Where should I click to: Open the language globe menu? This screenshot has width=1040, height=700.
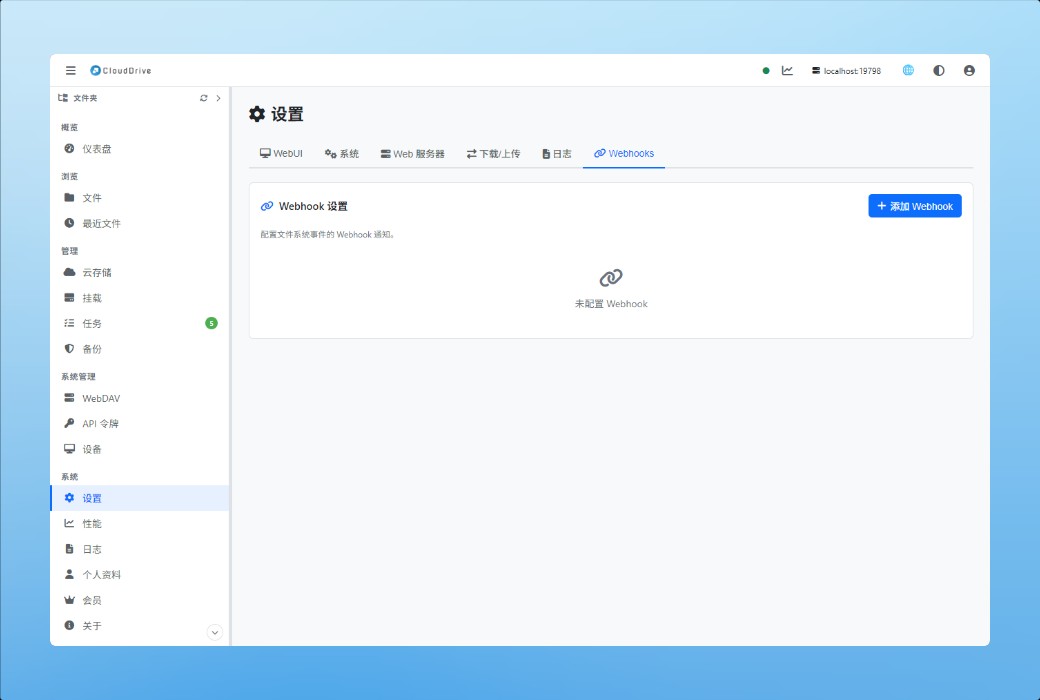point(908,70)
